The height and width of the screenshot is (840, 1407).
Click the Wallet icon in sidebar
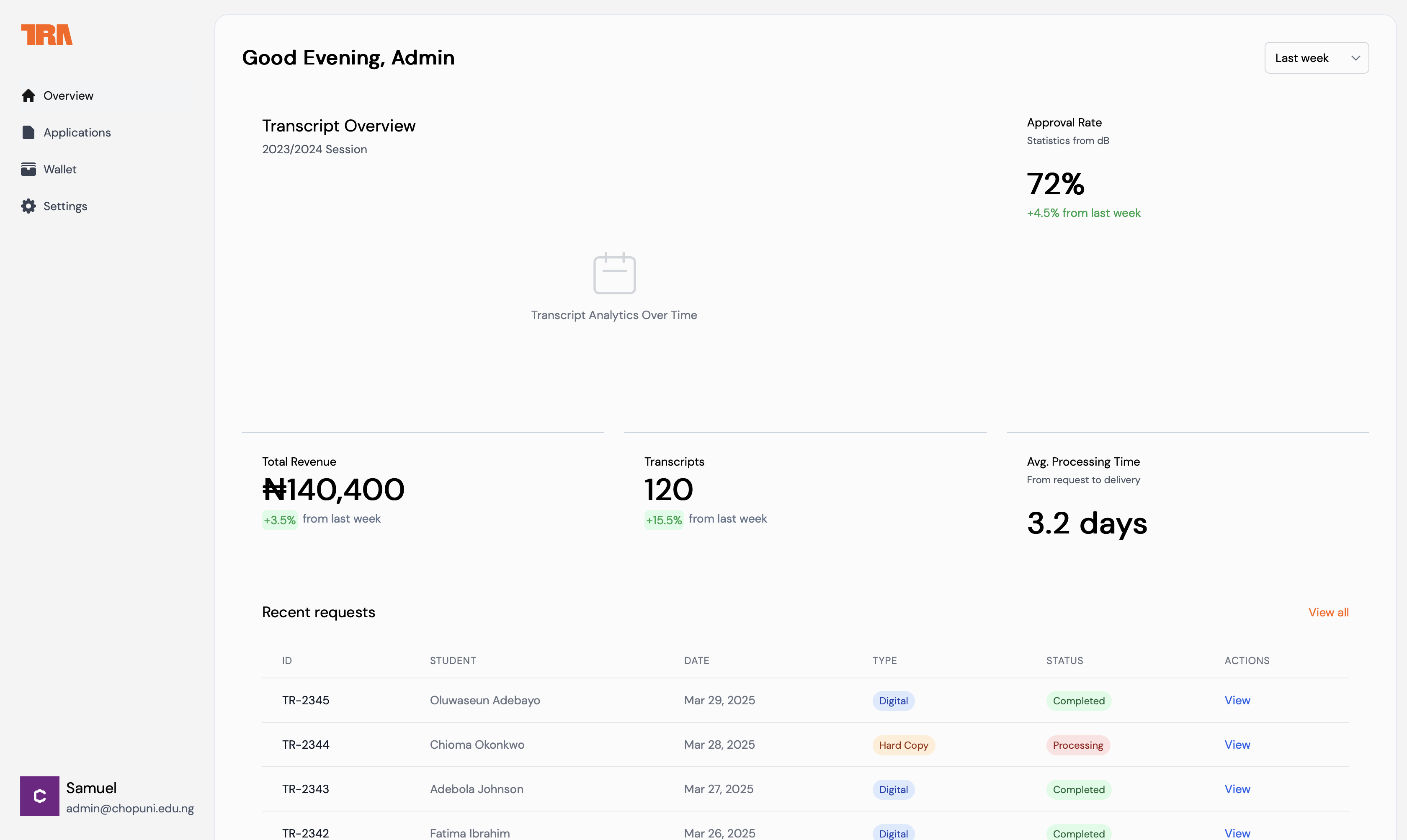[x=28, y=169]
